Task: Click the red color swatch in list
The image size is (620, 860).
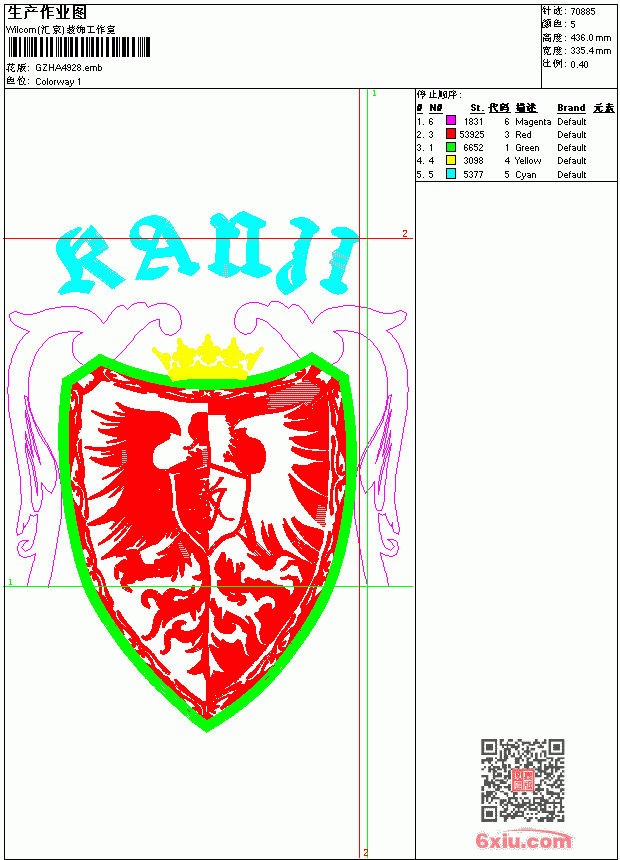Action: (450, 133)
